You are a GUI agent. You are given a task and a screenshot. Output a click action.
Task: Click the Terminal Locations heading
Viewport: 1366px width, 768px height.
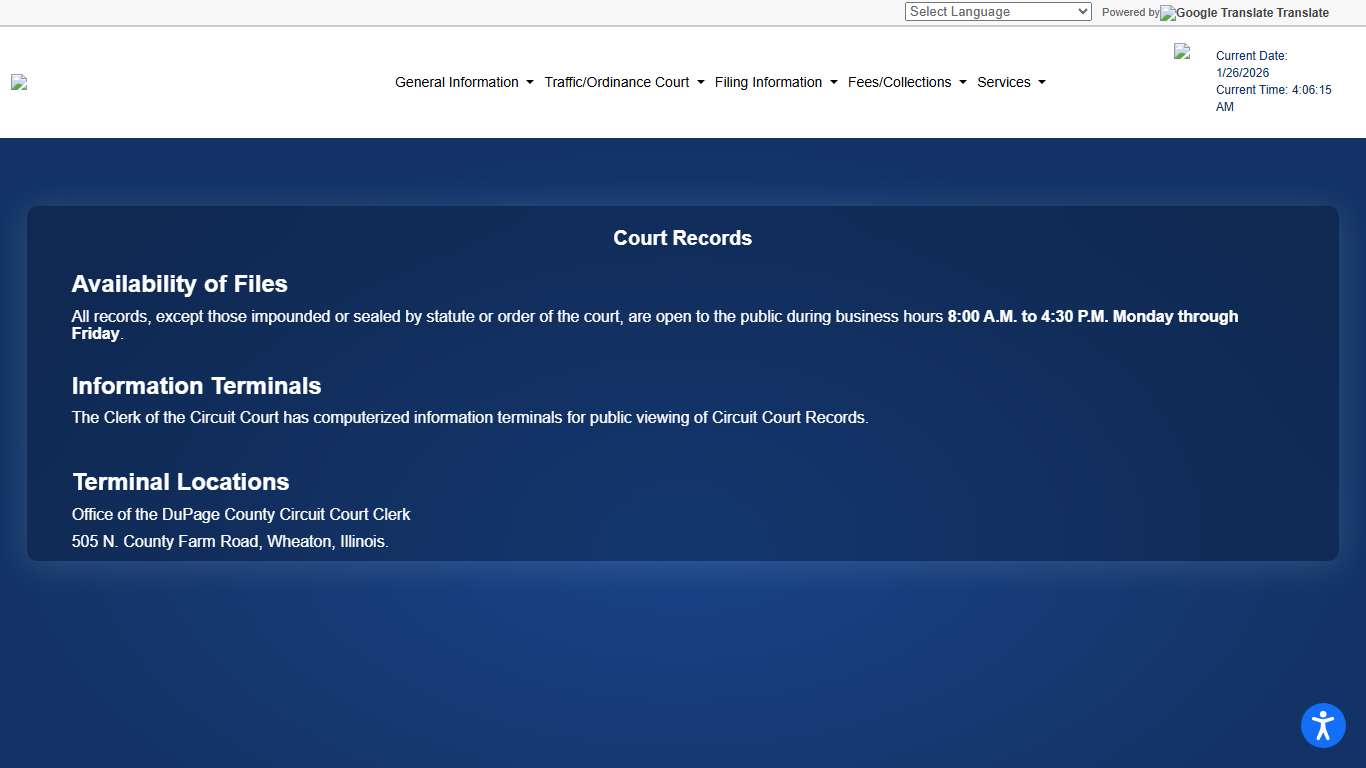[181, 482]
